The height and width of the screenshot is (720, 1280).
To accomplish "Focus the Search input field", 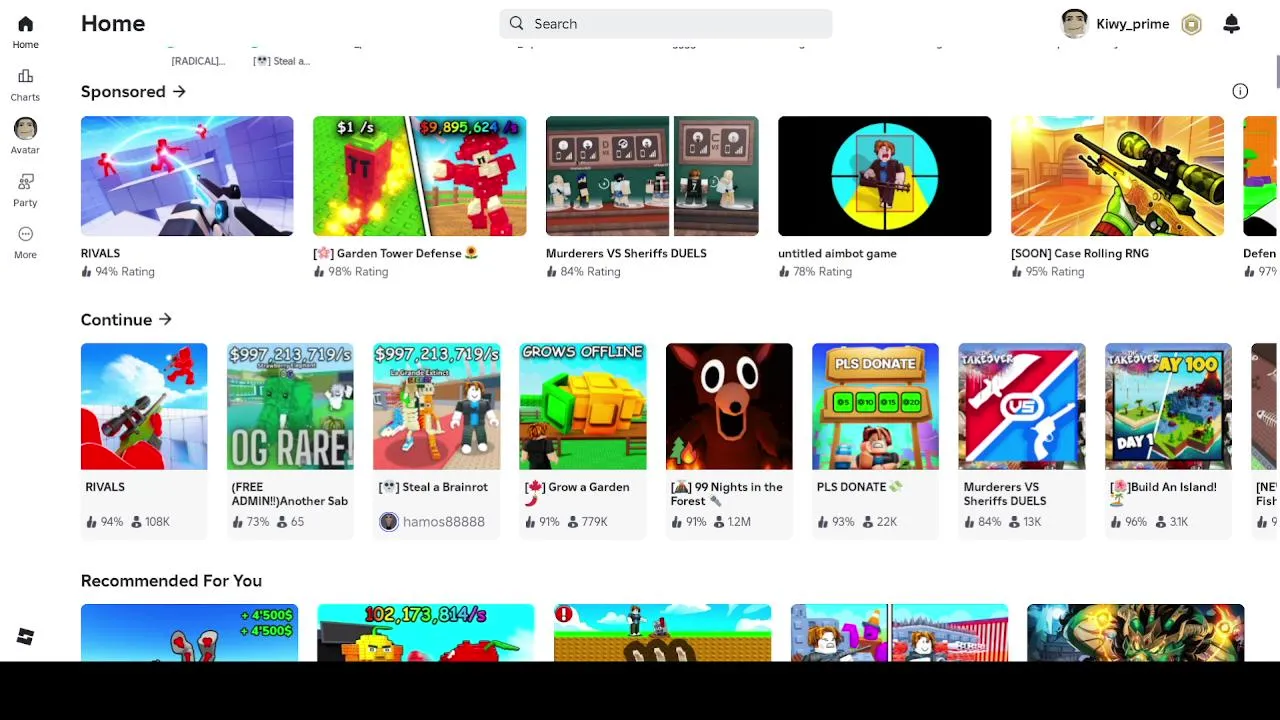I will click(666, 24).
